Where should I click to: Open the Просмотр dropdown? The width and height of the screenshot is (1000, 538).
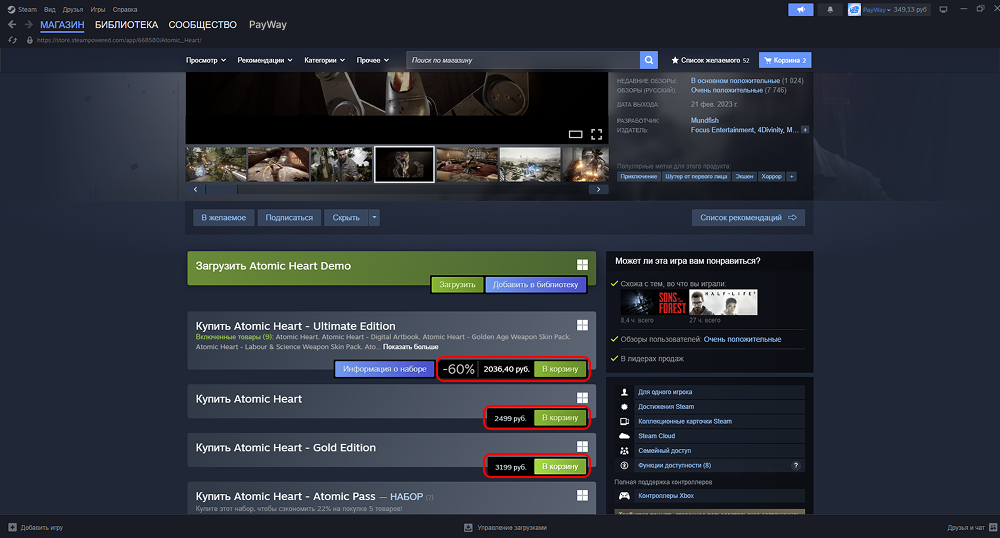click(x=206, y=60)
